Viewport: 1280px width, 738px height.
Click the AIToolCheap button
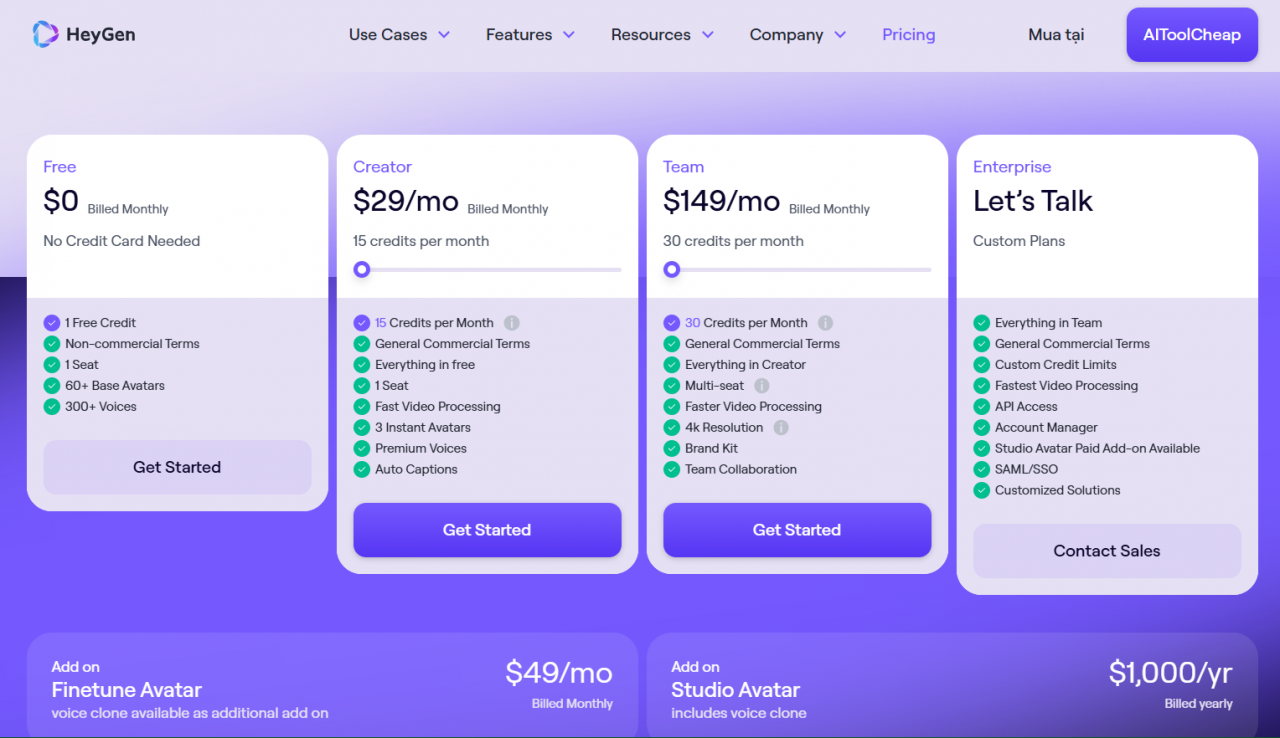(1192, 35)
